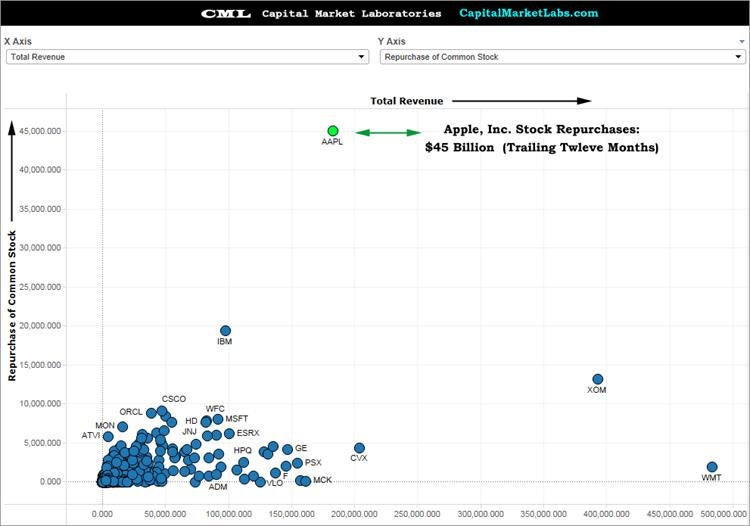Click the ESRX ticker label
The image size is (750, 526).
pyautogui.click(x=248, y=433)
